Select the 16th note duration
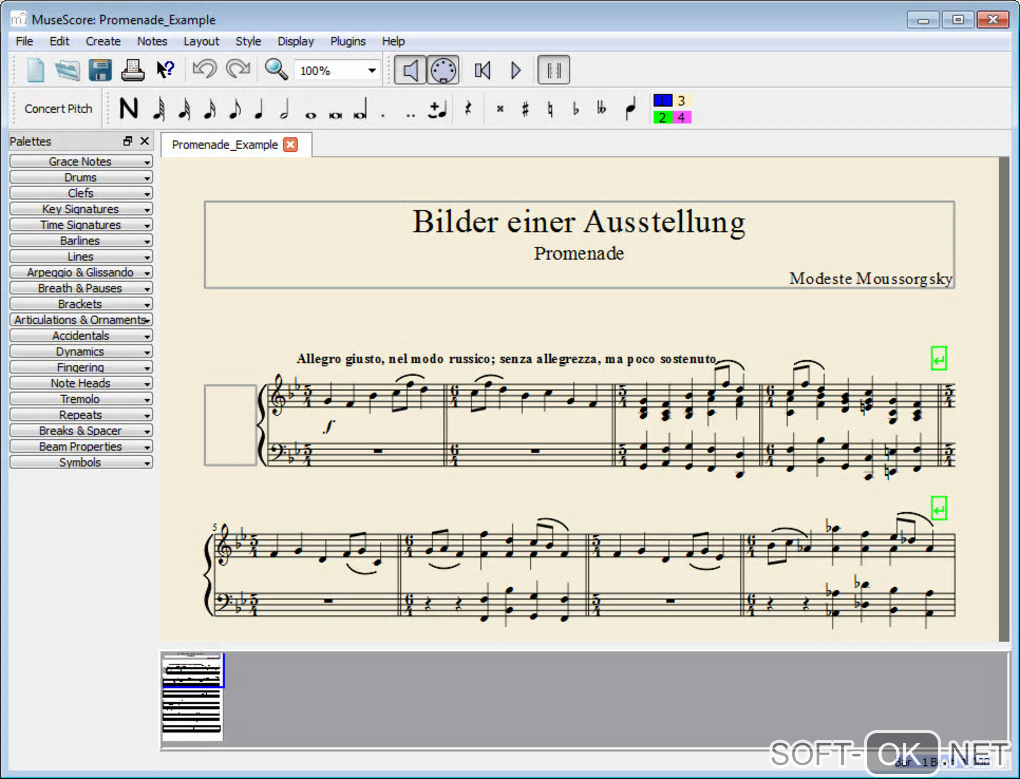The width and height of the screenshot is (1020, 779). (x=209, y=109)
